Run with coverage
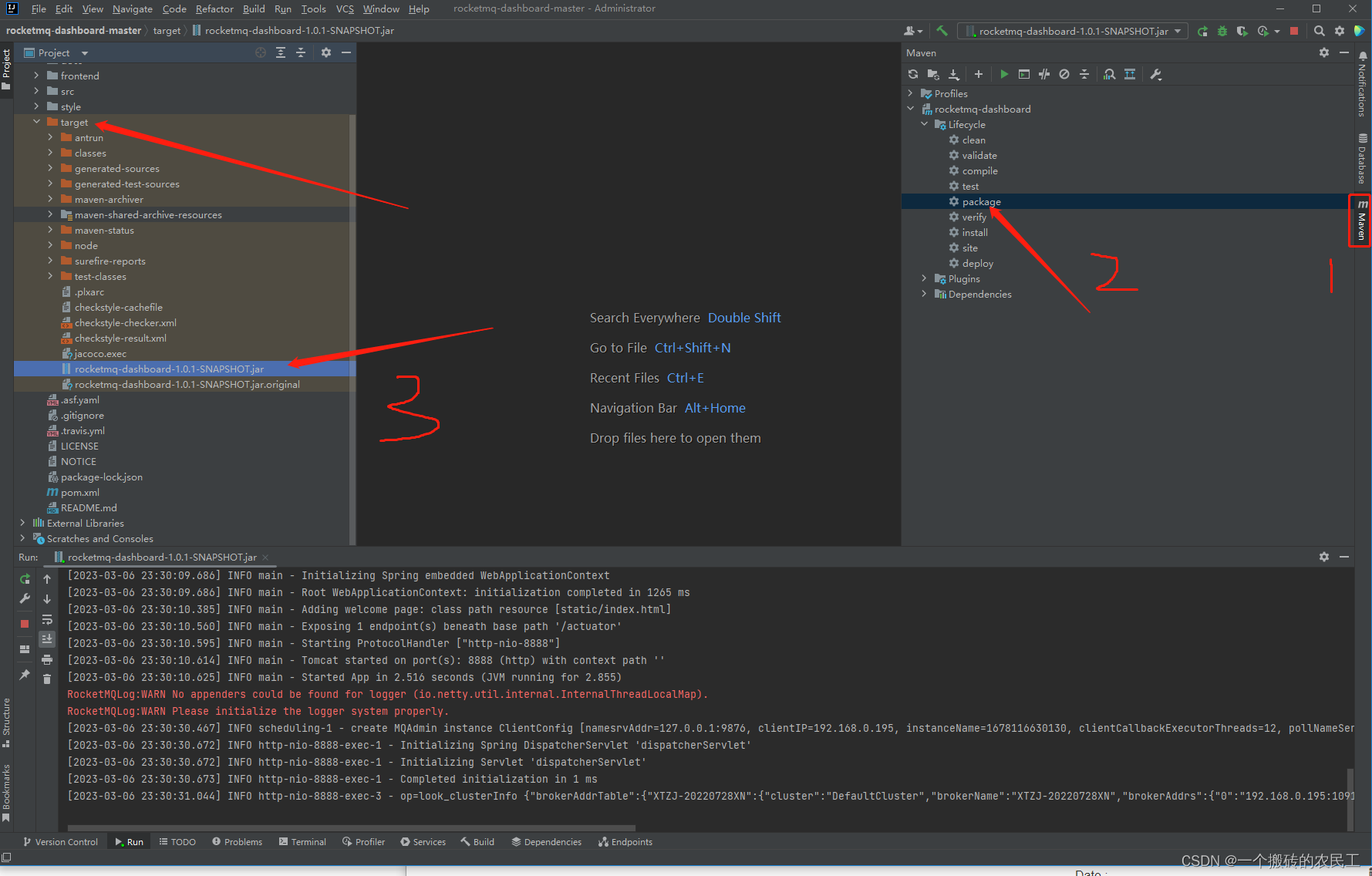The width and height of the screenshot is (1372, 876). (x=1242, y=31)
